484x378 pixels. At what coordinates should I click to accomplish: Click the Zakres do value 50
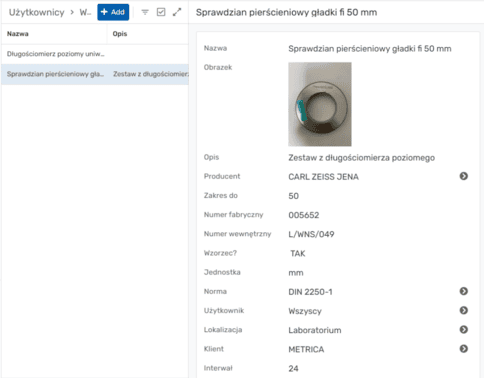coord(293,196)
